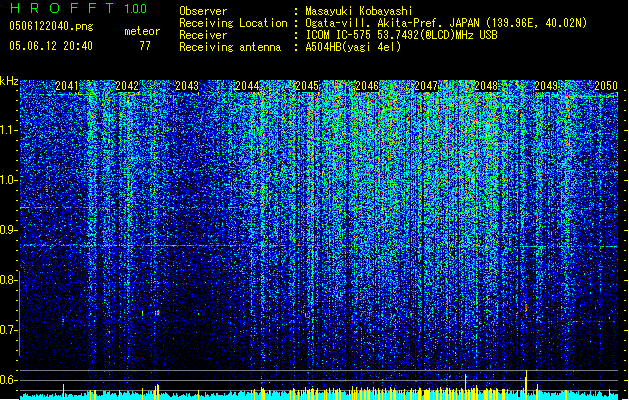Click version number 1.0.0

point(136,8)
